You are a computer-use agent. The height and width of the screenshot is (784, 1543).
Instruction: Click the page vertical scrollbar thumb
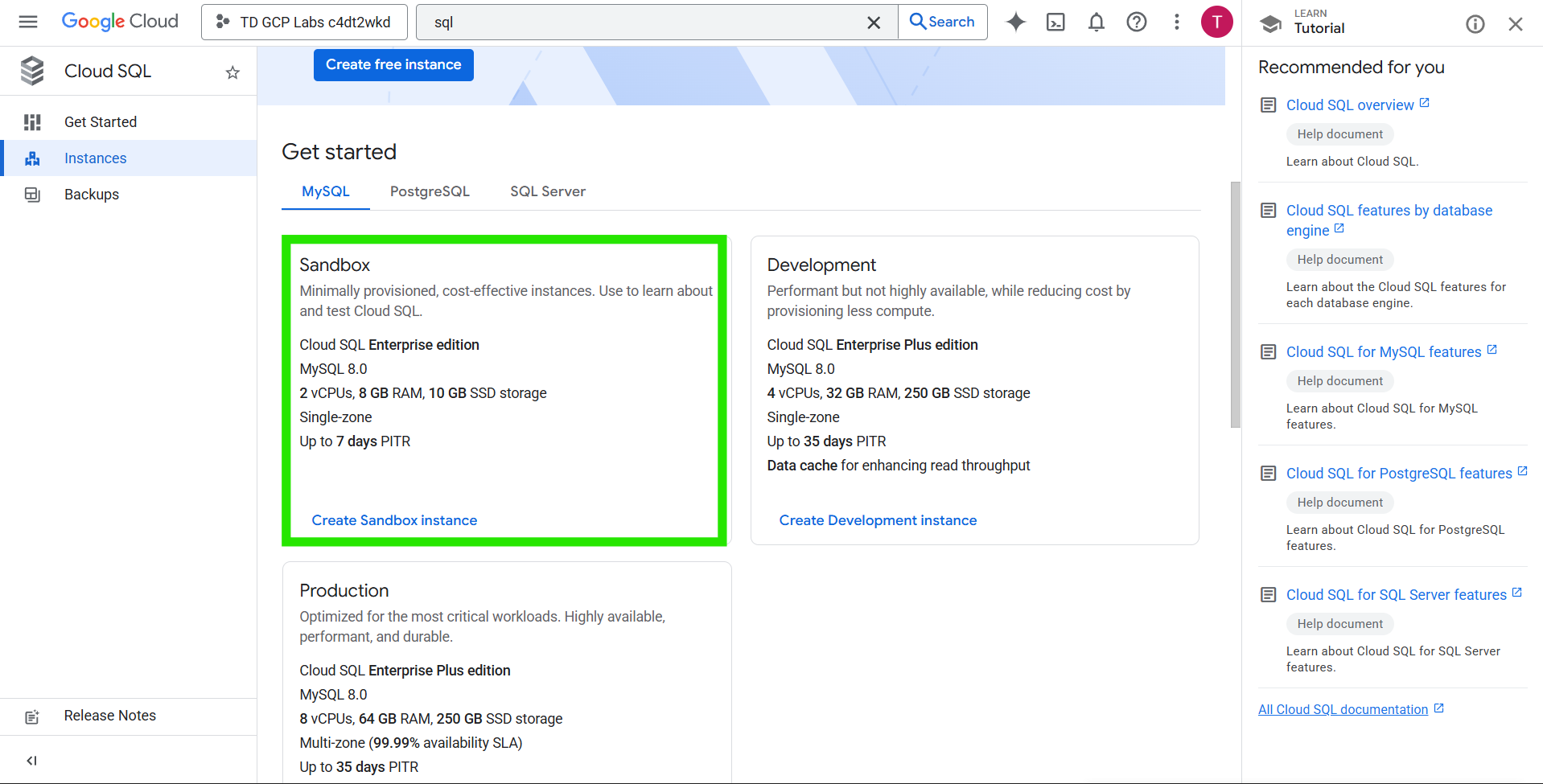(1236, 305)
